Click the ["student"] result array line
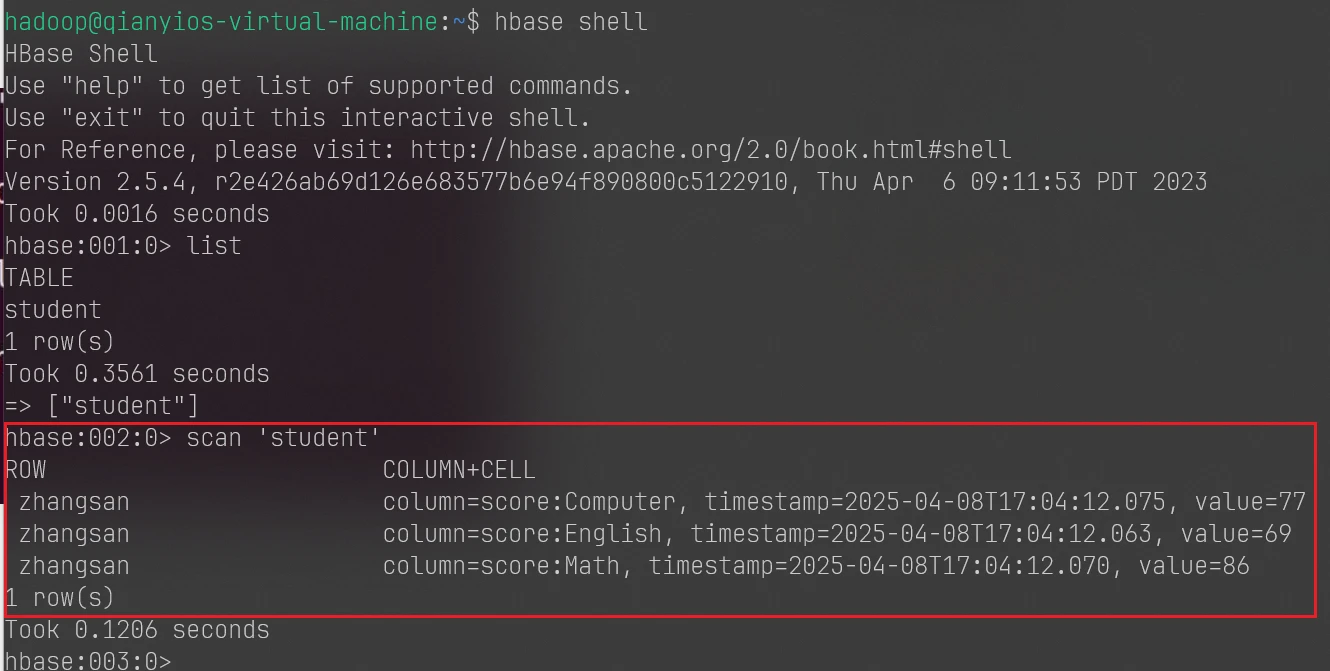This screenshot has width=1330, height=671. pyautogui.click(x=102, y=406)
